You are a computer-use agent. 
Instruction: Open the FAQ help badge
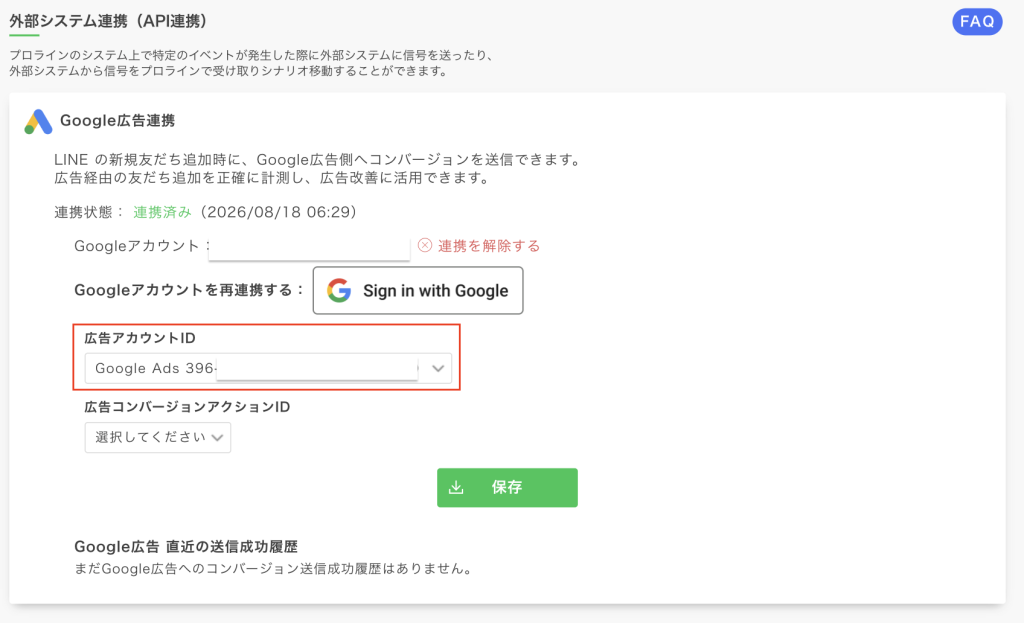pyautogui.click(x=977, y=22)
